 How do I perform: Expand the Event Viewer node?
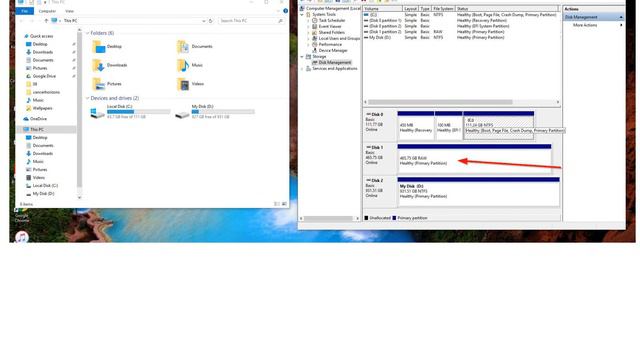308,26
